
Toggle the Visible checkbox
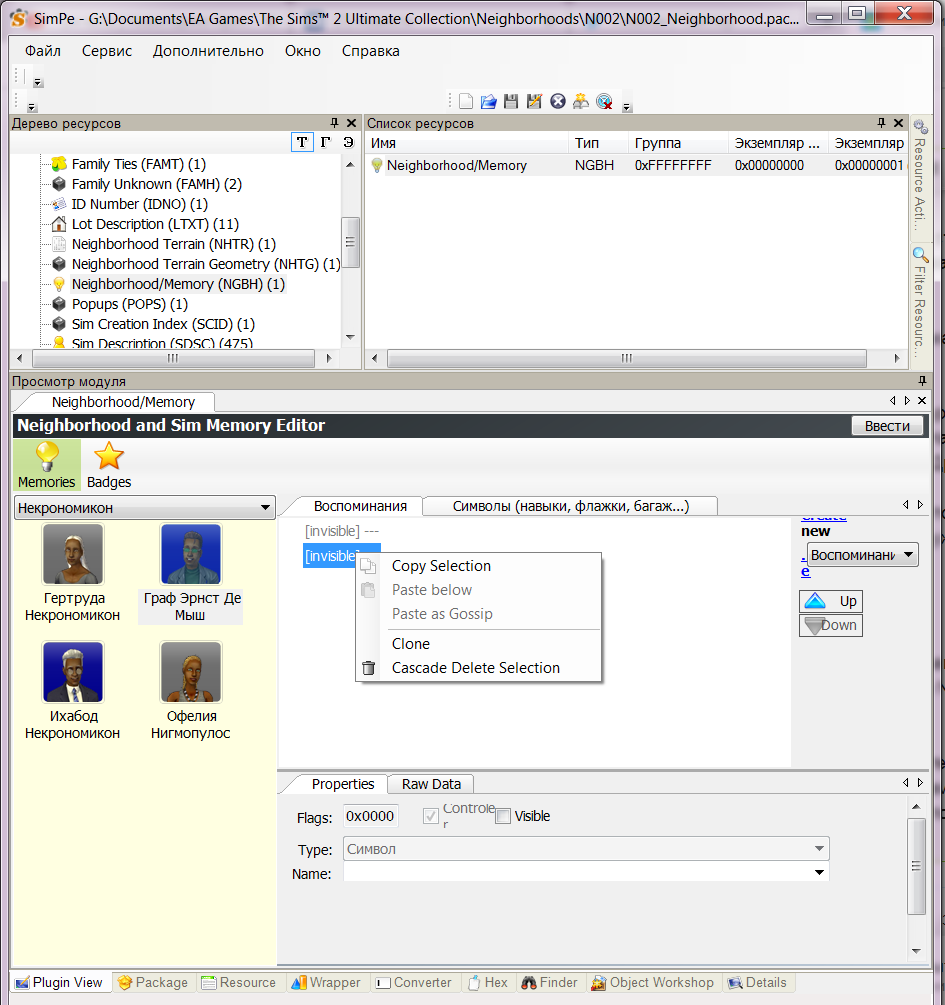click(503, 816)
